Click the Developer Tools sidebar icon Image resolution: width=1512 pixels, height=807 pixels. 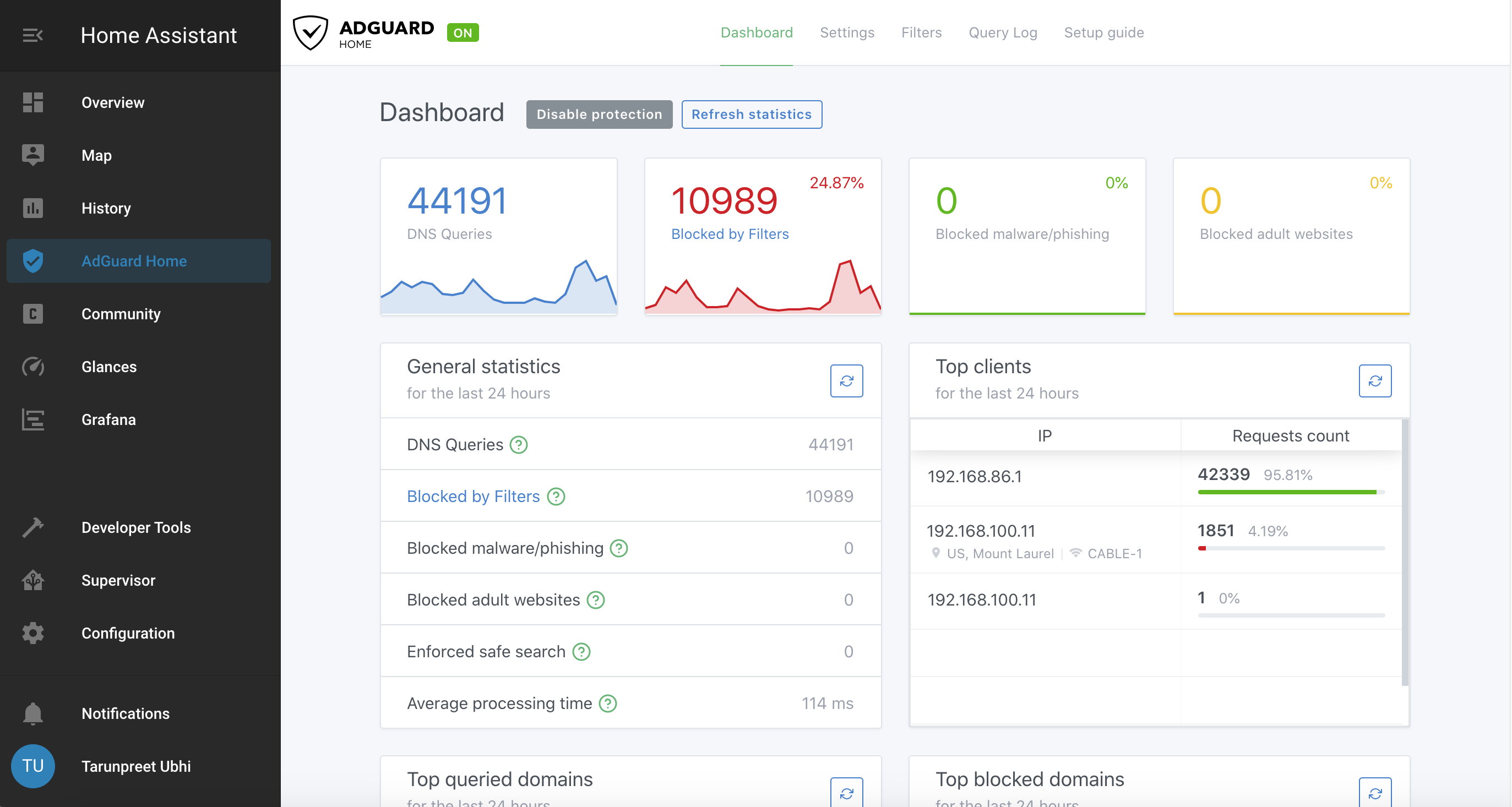(33, 527)
